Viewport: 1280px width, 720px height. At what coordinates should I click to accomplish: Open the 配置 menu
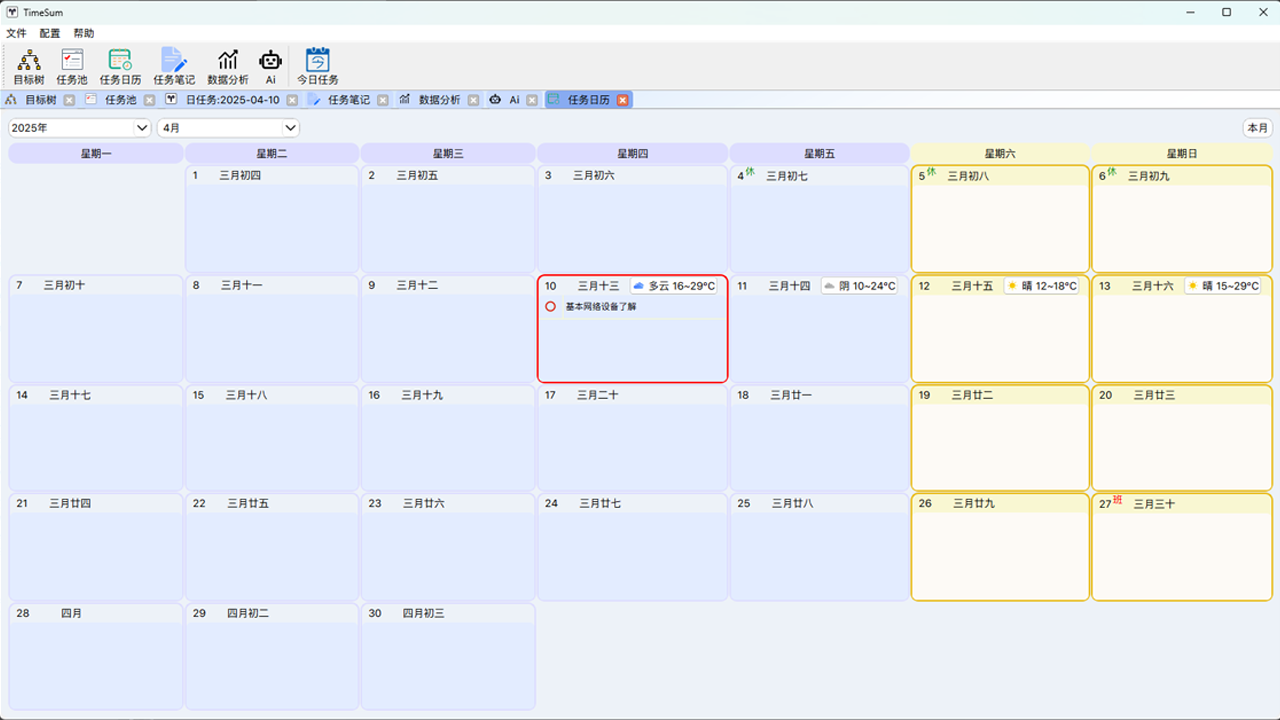(48, 32)
